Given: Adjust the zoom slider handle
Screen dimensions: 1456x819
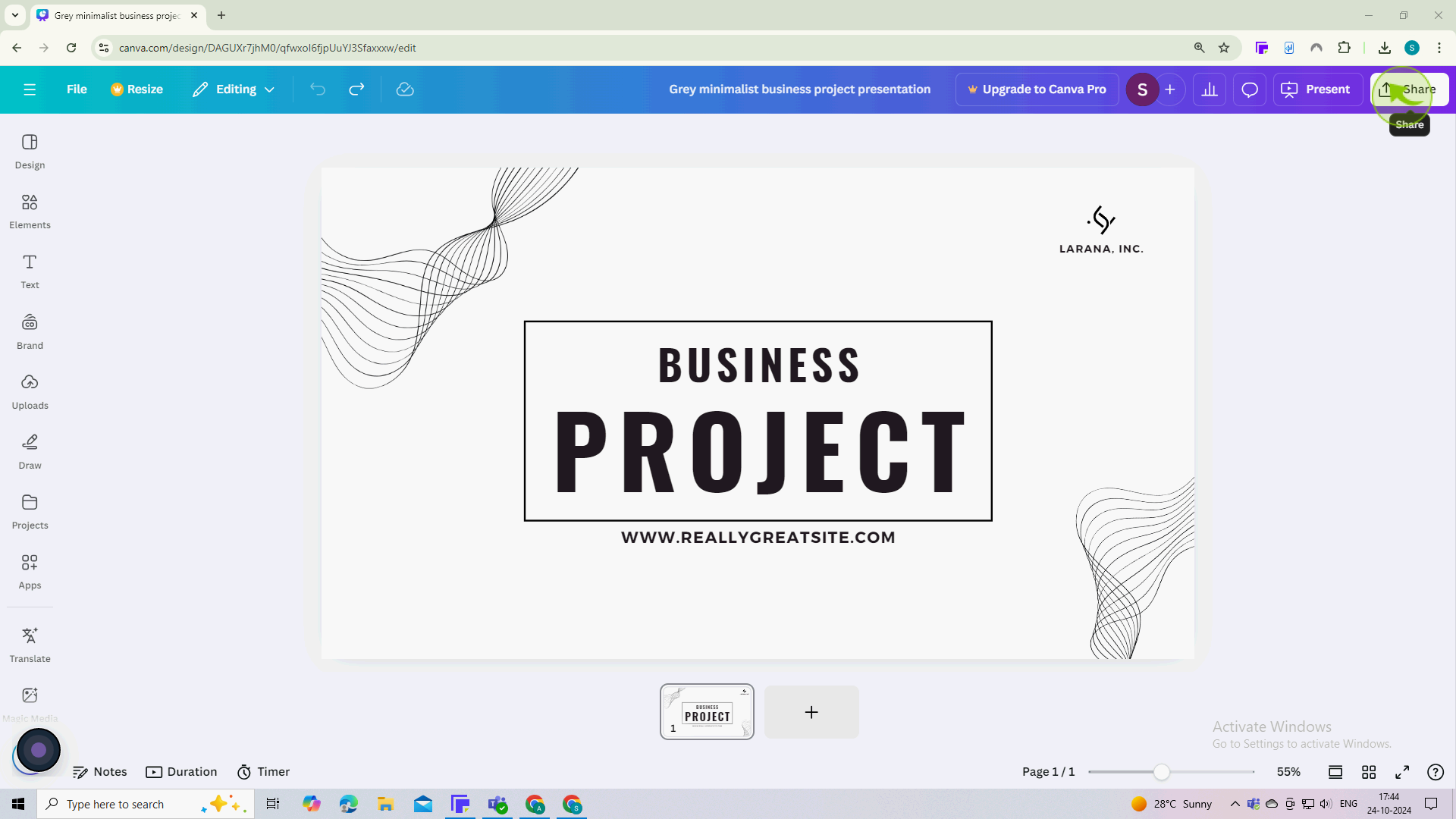Looking at the screenshot, I should pyautogui.click(x=1161, y=772).
